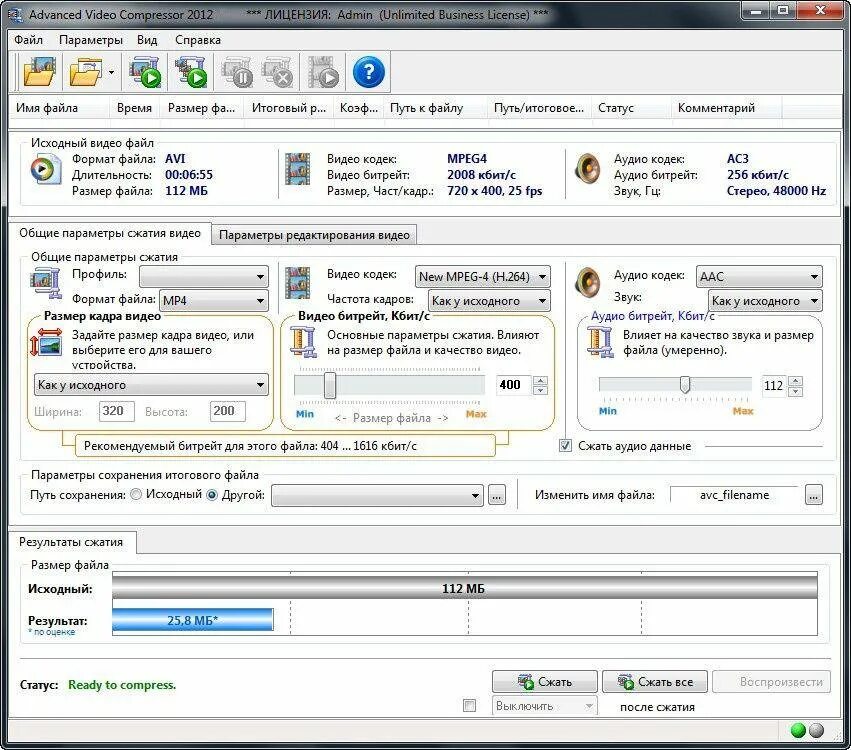The image size is (851, 750).
Task: Select Исходный save path radio
Action: [x=136, y=494]
